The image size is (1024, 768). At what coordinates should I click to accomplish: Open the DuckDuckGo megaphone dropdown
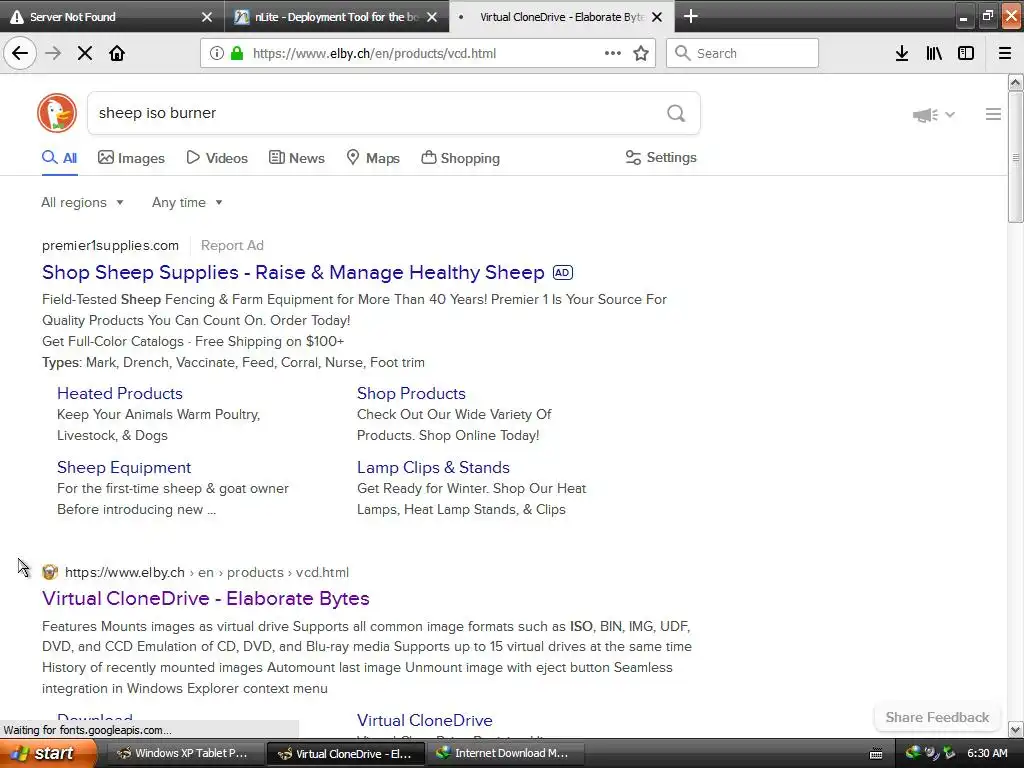coord(933,115)
